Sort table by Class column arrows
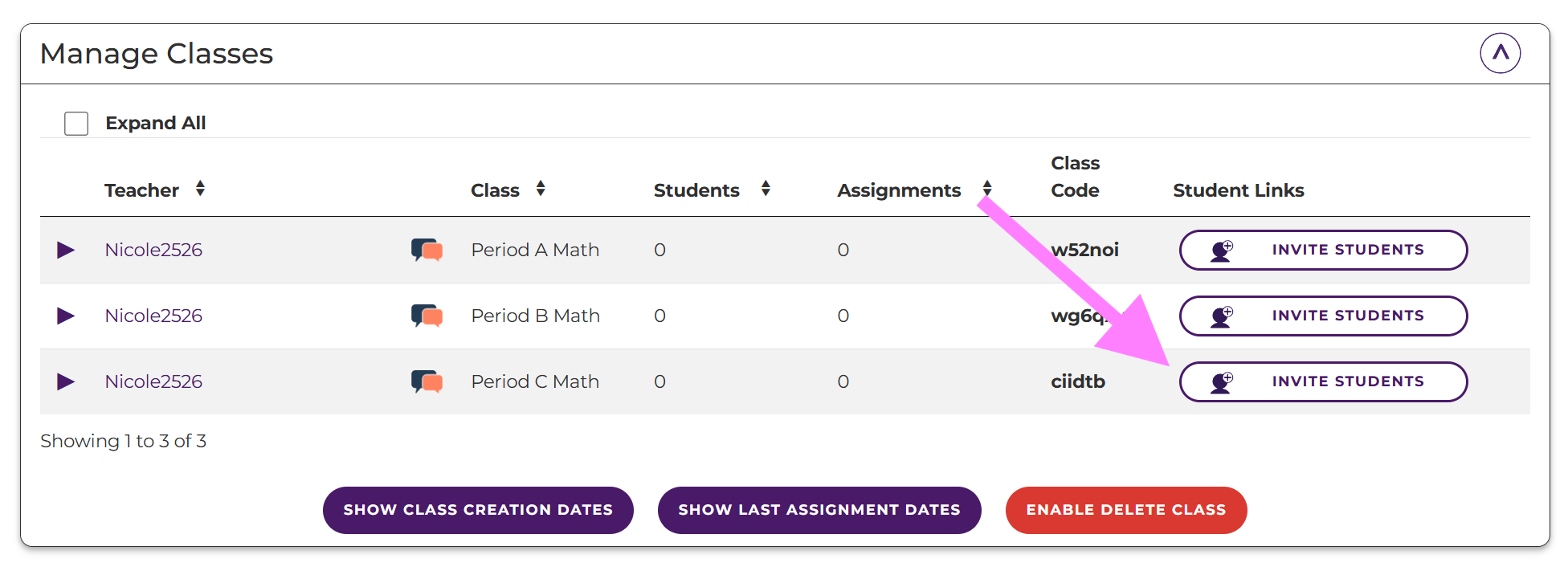Image resolution: width=1568 pixels, height=579 pixels. [541, 189]
